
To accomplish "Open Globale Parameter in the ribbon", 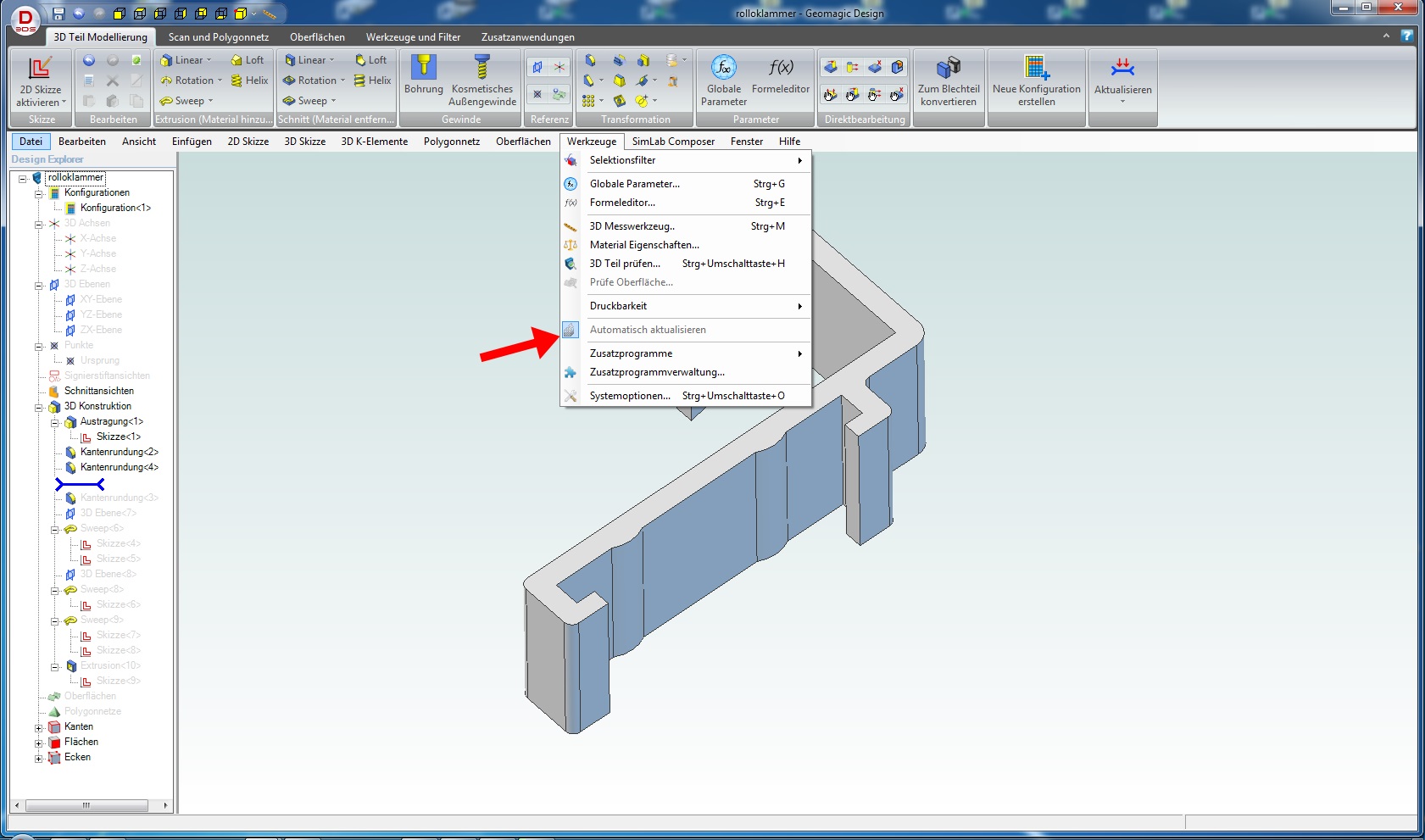I will [724, 81].
